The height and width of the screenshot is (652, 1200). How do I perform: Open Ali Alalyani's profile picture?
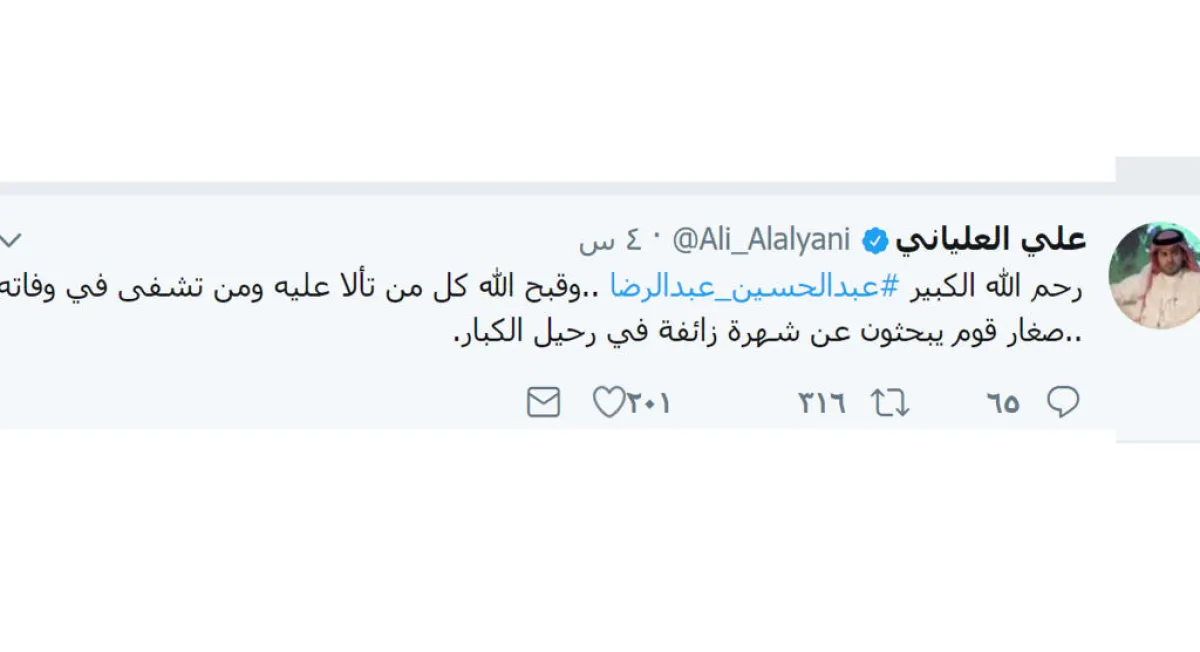(x=1154, y=274)
